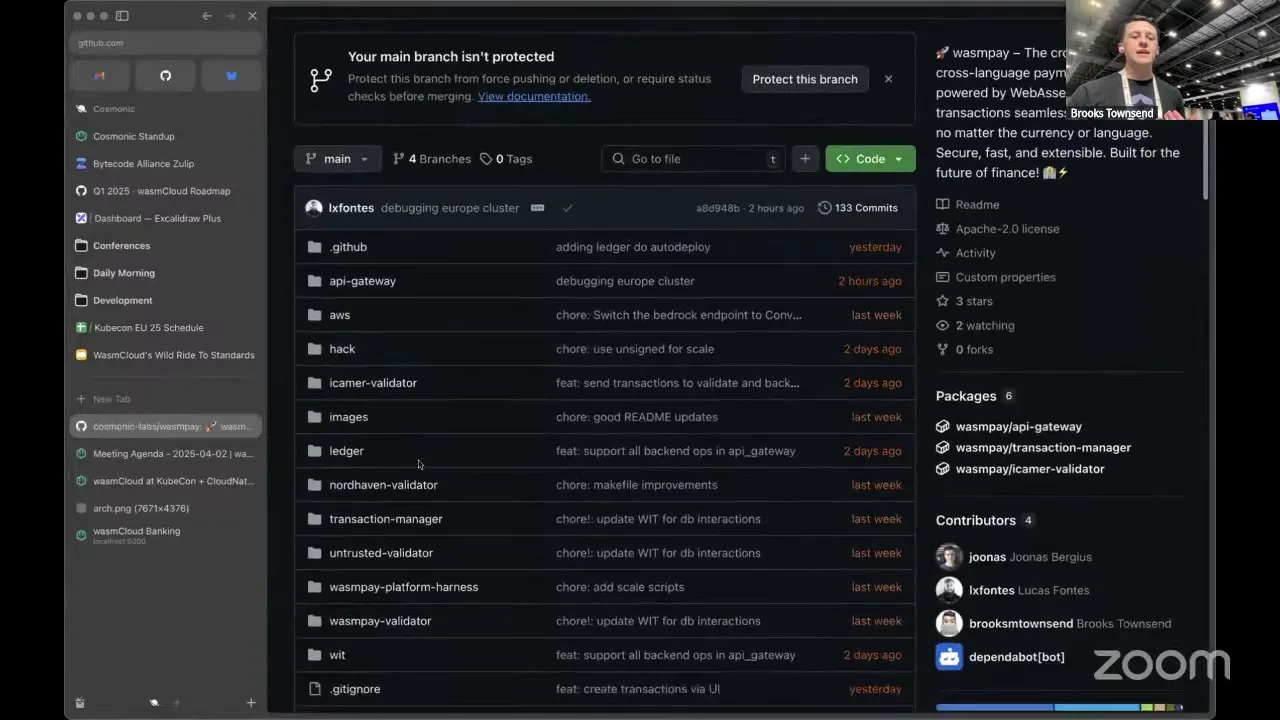Viewport: 1280px width, 720px height.
Task: Expand the commit message ellipsis details
Action: 537,208
